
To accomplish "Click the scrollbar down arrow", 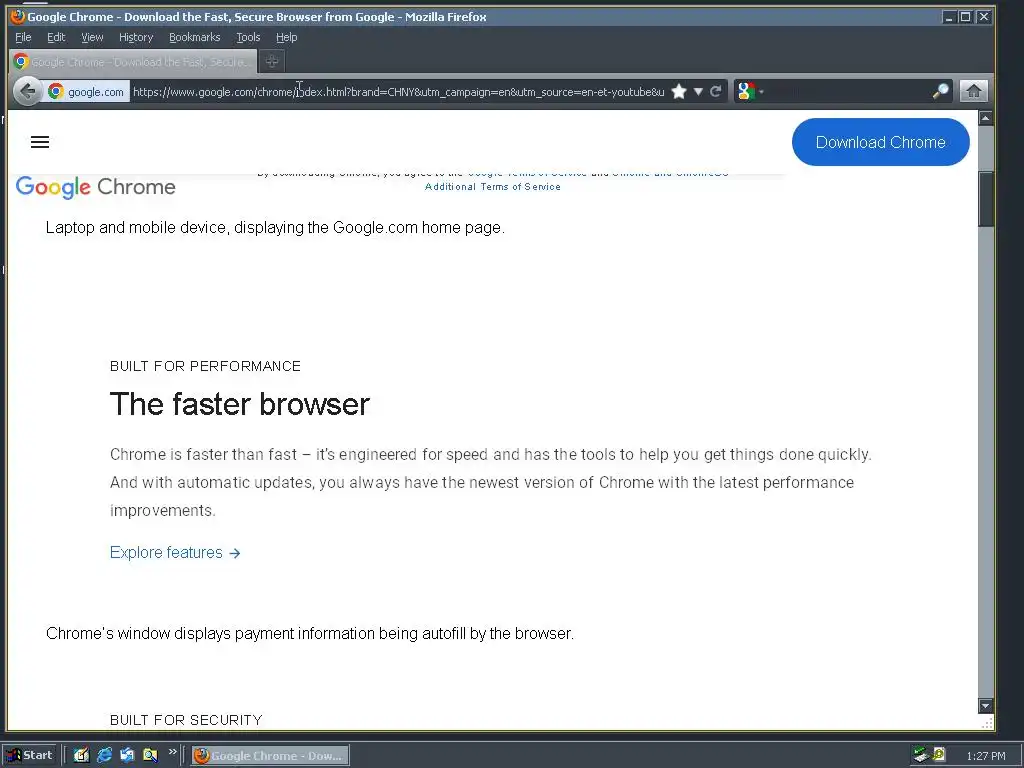I will coord(985,706).
